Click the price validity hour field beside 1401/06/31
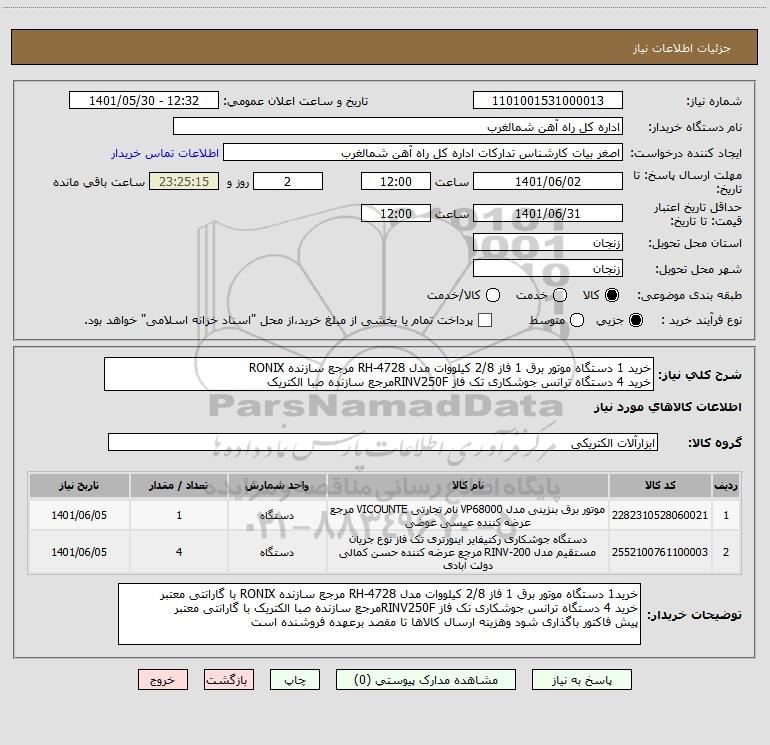This screenshot has width=770, height=745. pos(396,213)
